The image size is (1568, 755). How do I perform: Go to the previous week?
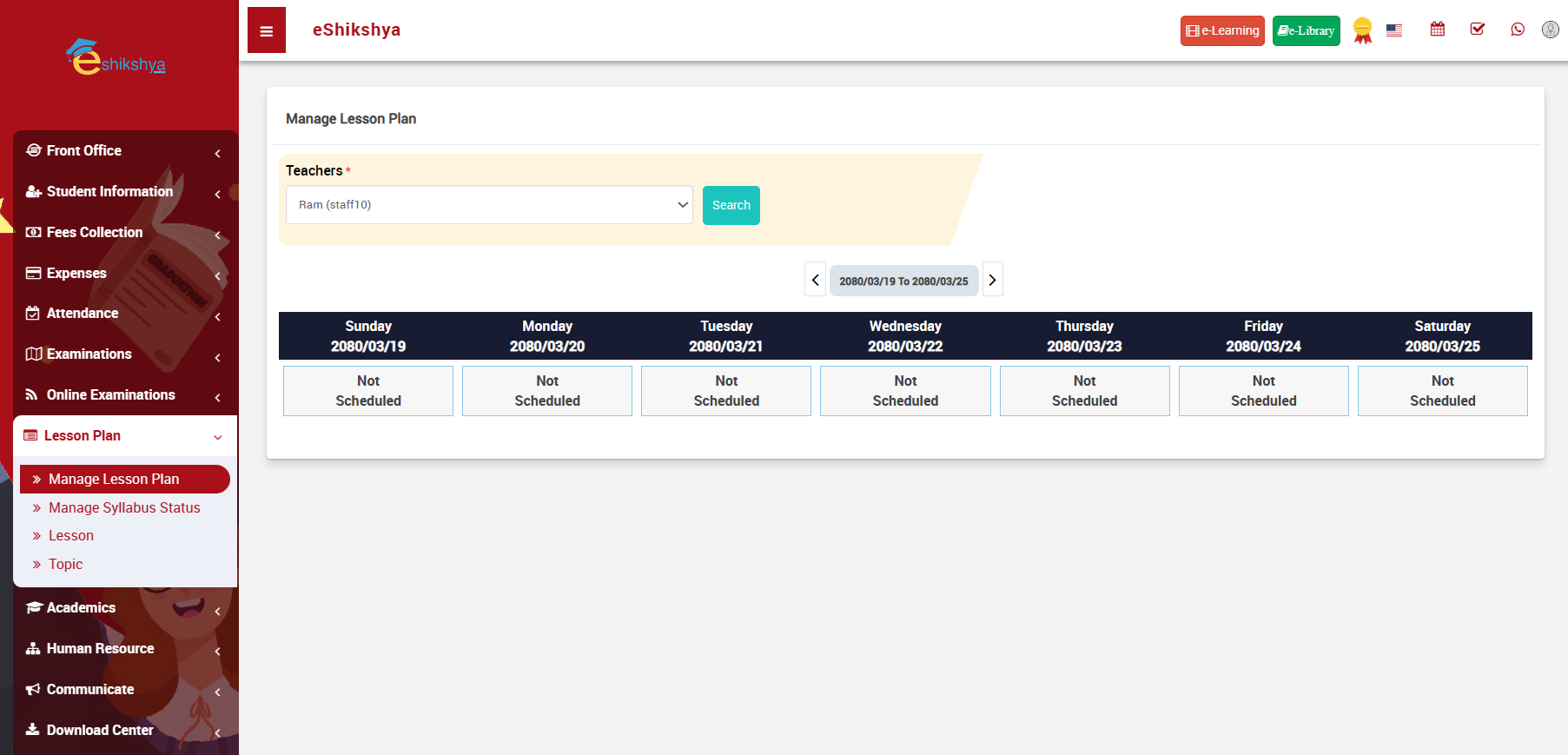(815, 280)
